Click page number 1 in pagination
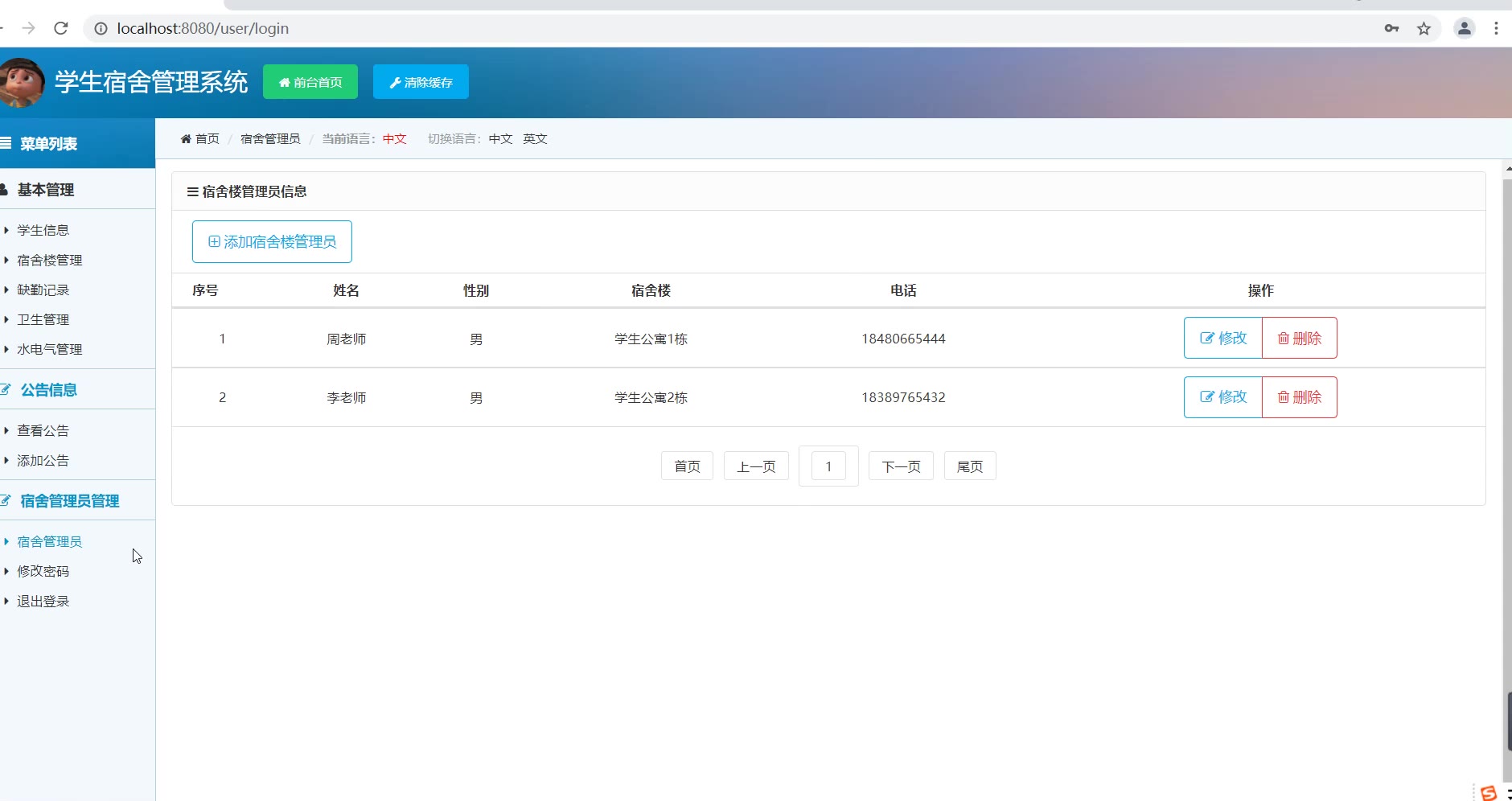Screen dimensions: 1512x801 [828, 466]
